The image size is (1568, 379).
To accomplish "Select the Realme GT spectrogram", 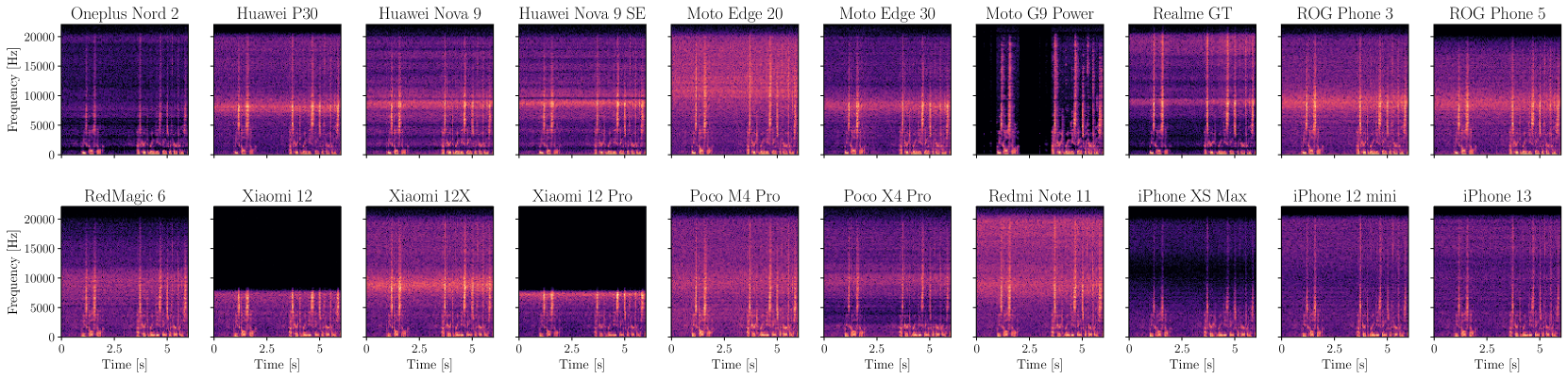I will (x=1192, y=90).
